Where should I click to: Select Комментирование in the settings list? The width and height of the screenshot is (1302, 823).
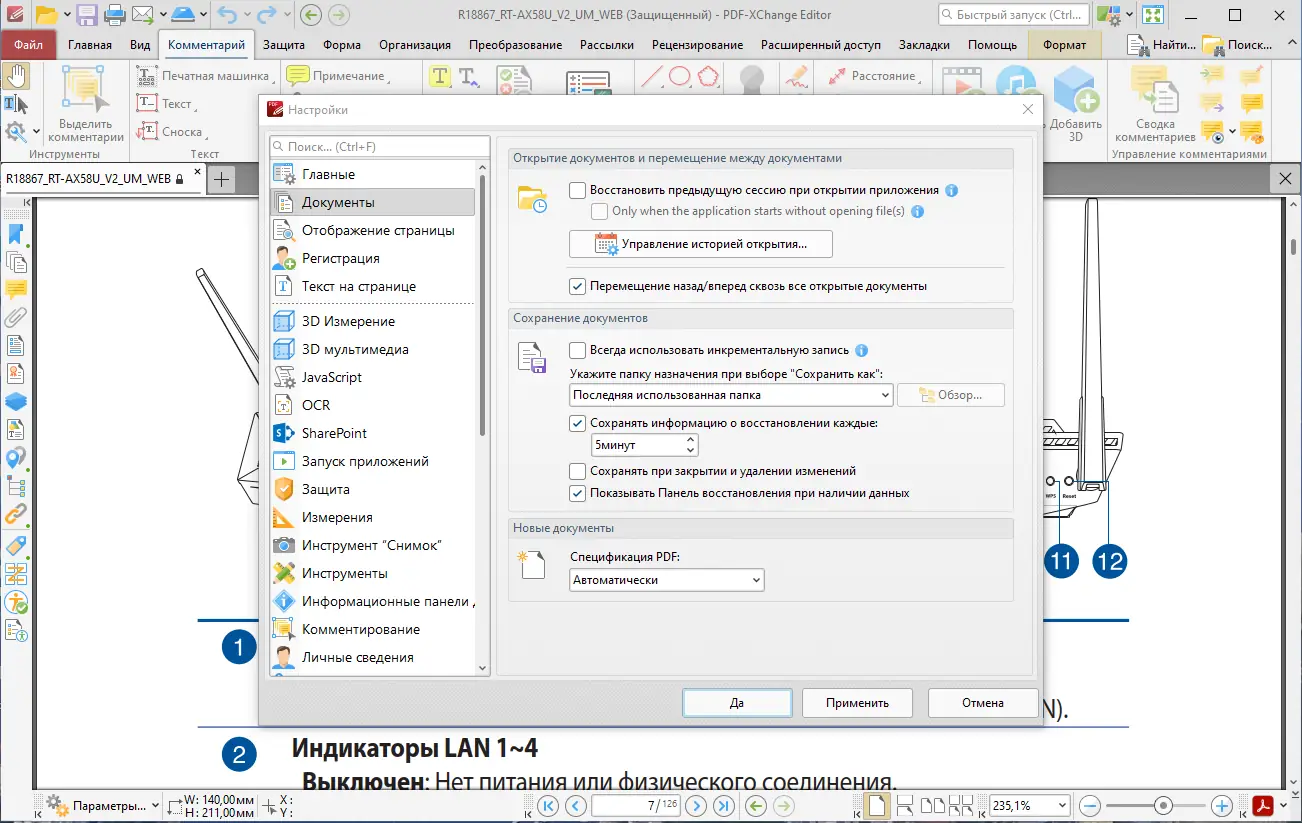pyautogui.click(x=372, y=629)
